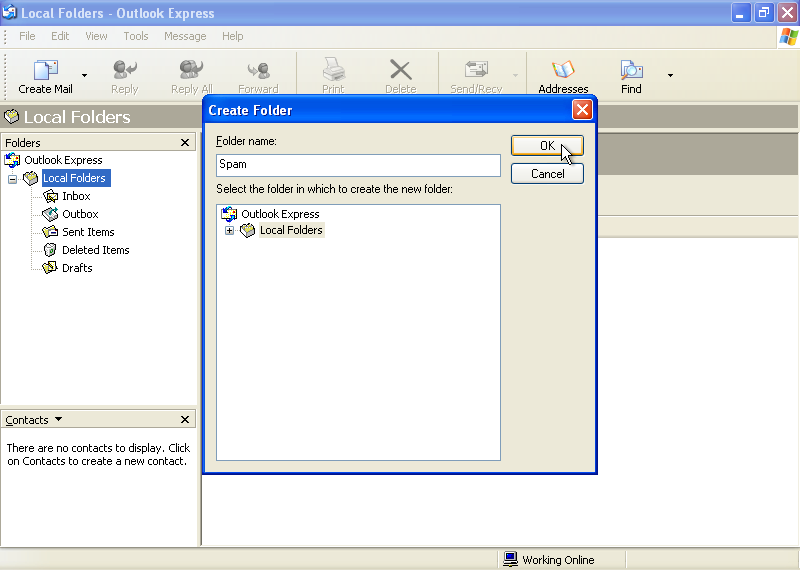The width and height of the screenshot is (800, 570).
Task: Open the Deleted Items folder
Action: [95, 250]
